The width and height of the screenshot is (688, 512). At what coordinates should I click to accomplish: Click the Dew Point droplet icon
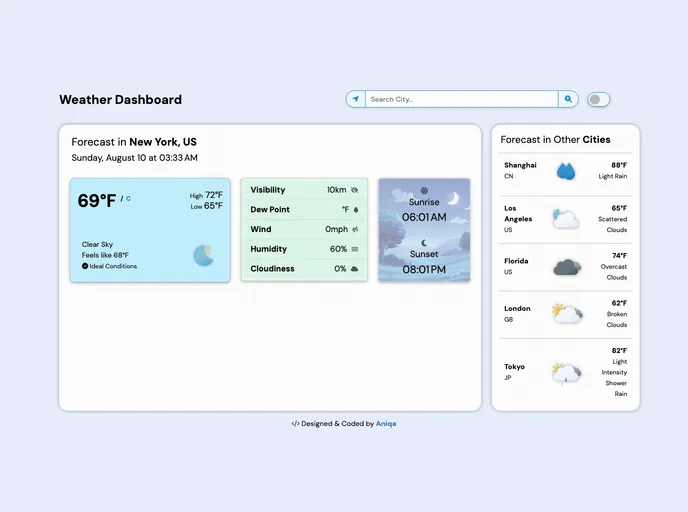click(x=356, y=210)
